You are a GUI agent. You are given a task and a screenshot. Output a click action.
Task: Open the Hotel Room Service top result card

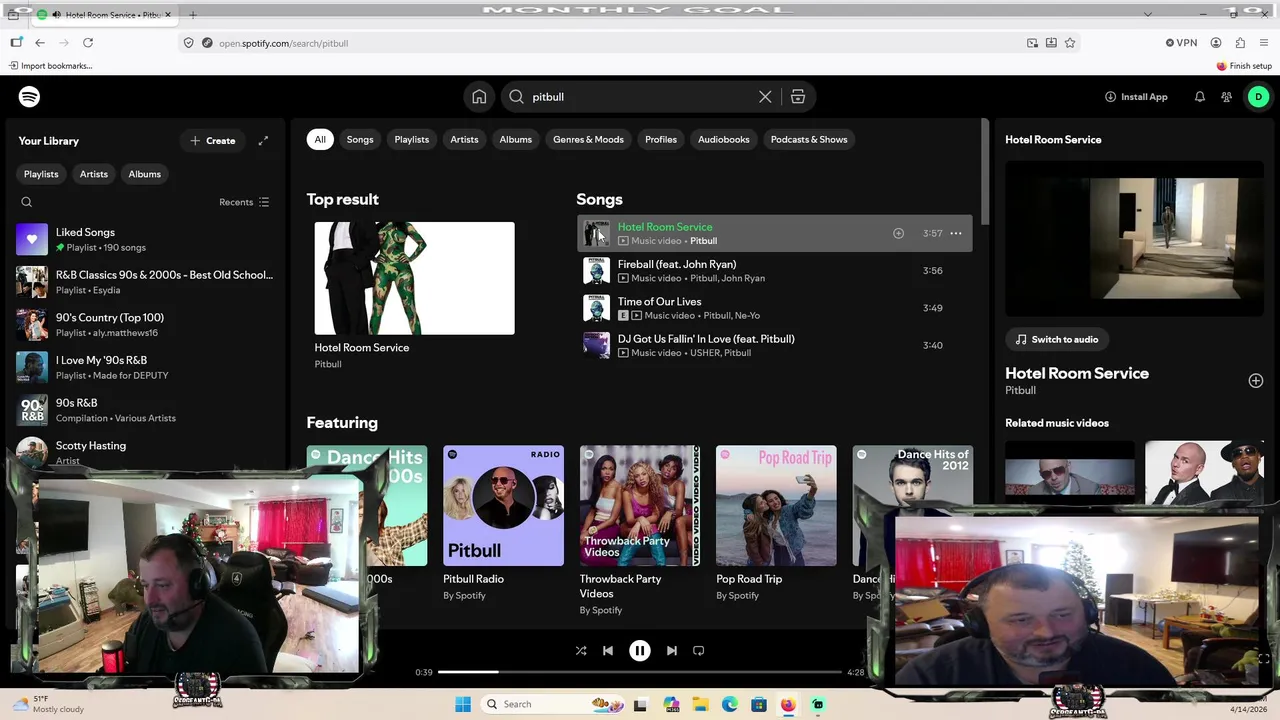pyautogui.click(x=414, y=296)
